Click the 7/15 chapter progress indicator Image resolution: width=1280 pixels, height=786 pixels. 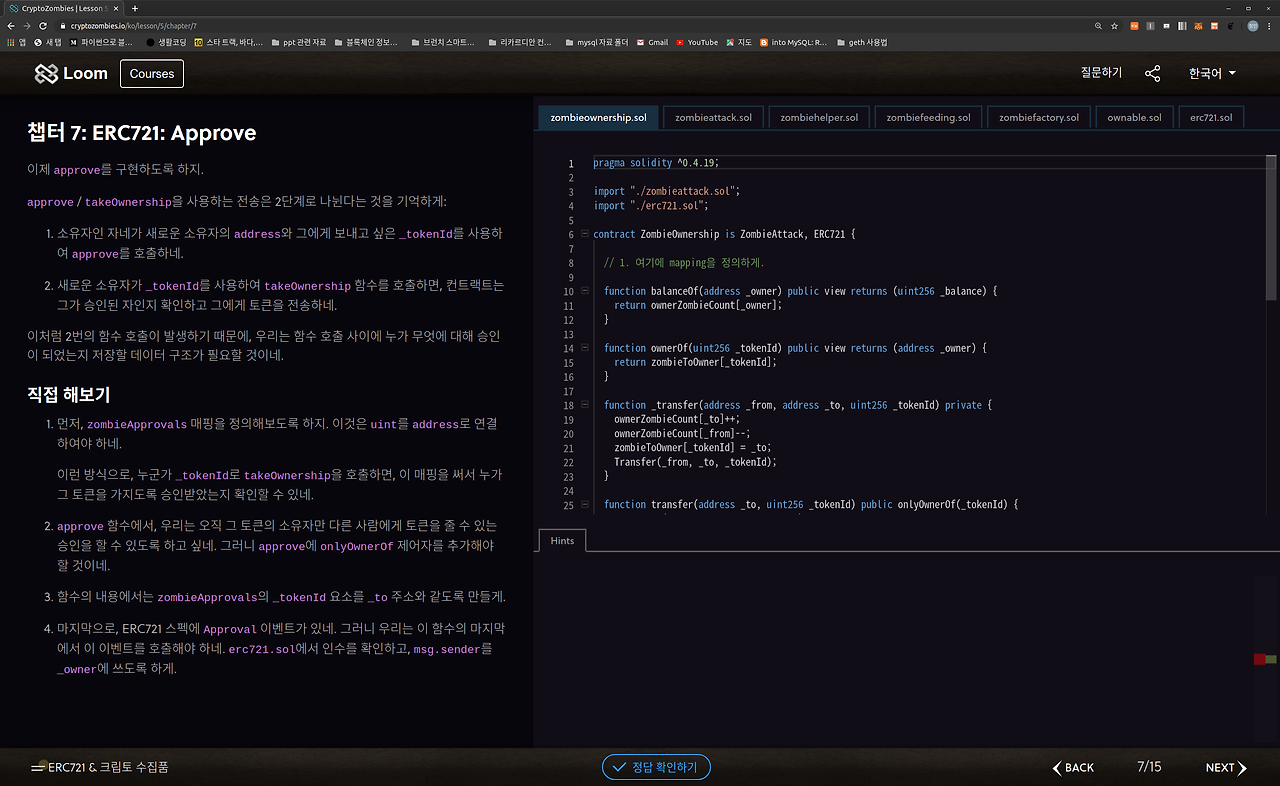pos(1149,767)
